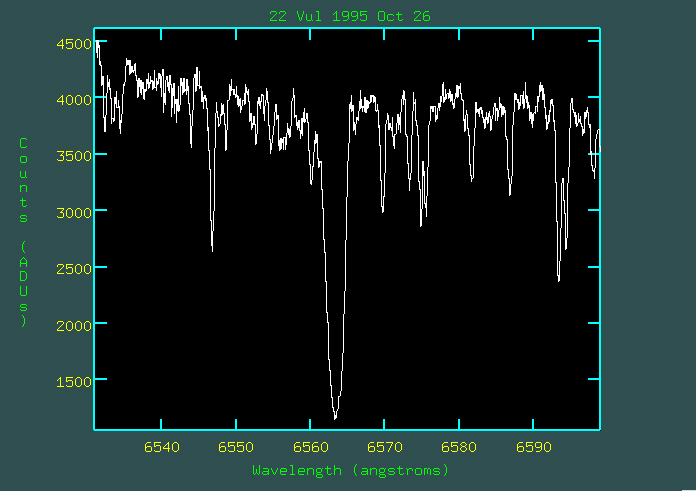This screenshot has width=696, height=491.
Task: Click the absorption dip minimum near 6547 angstroms
Action: click(212, 249)
